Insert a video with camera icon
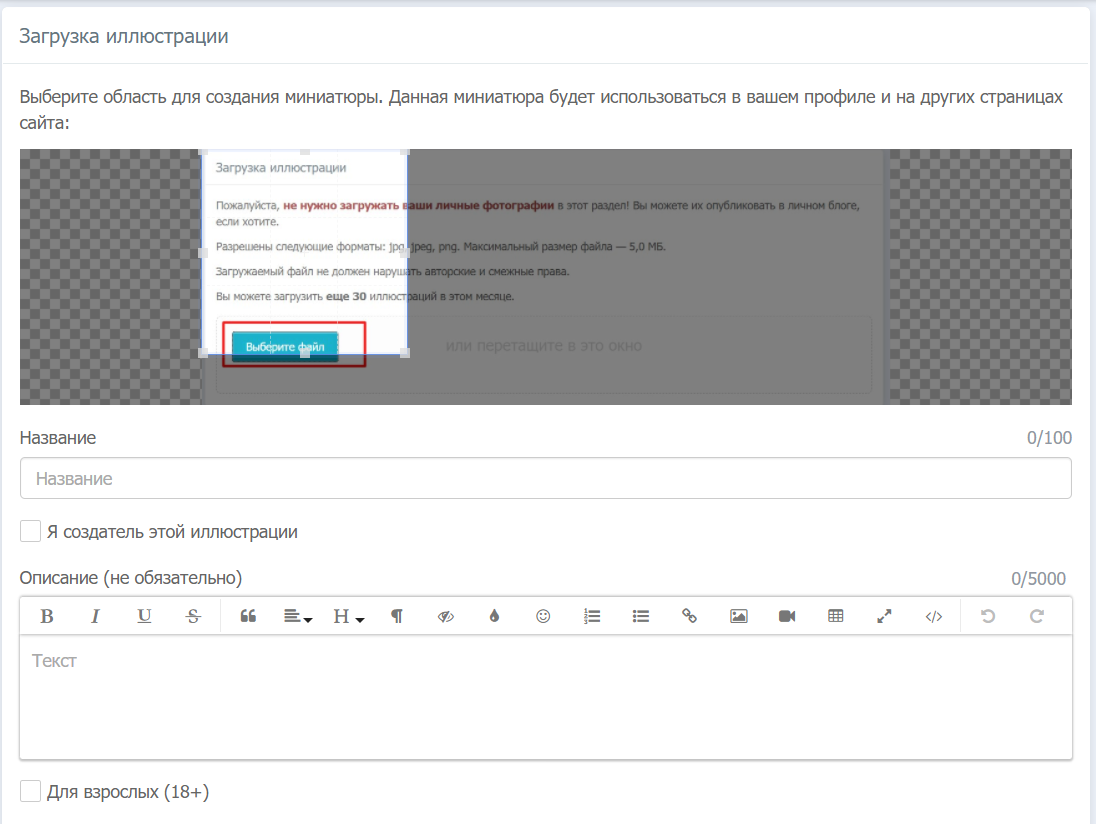1096x824 pixels. pyautogui.click(x=787, y=616)
